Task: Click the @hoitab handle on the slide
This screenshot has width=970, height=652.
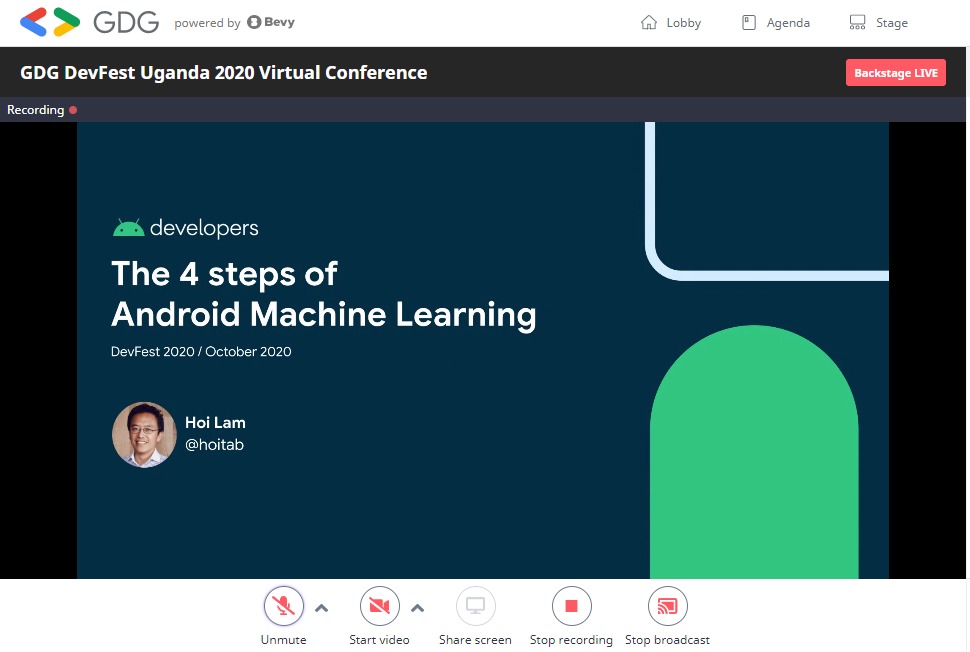Action: 215,445
